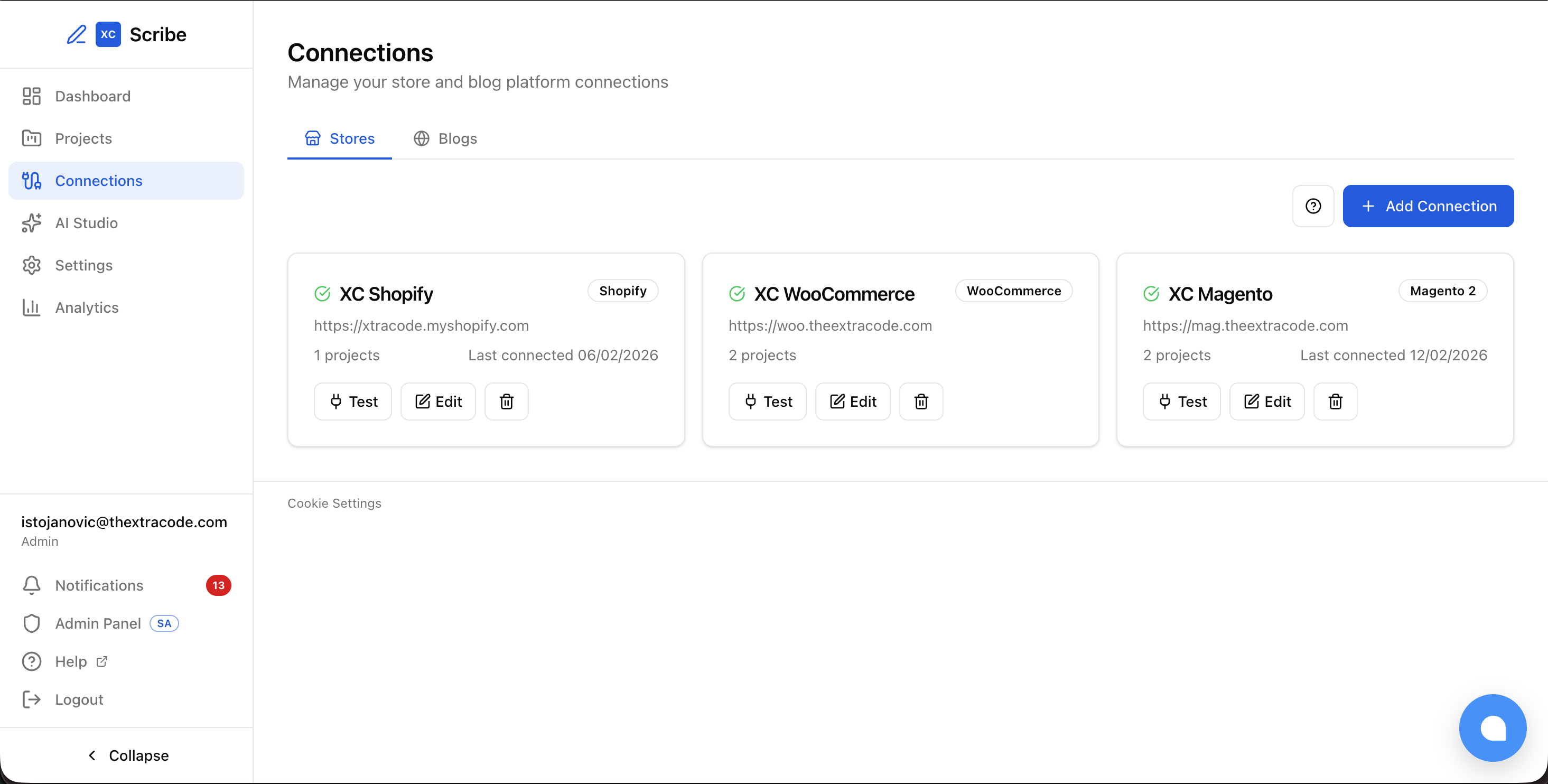1548x784 pixels.
Task: Delete the XC WooCommerce connection
Action: [921, 400]
